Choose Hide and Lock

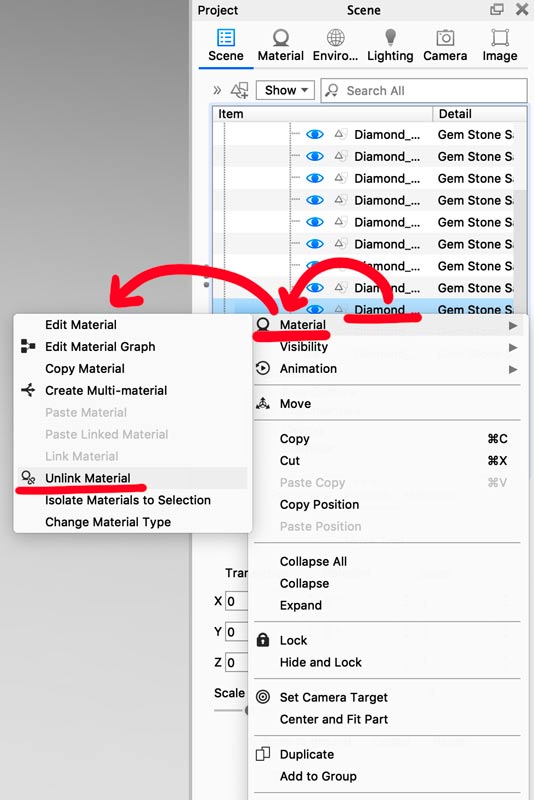[x=388, y=662]
